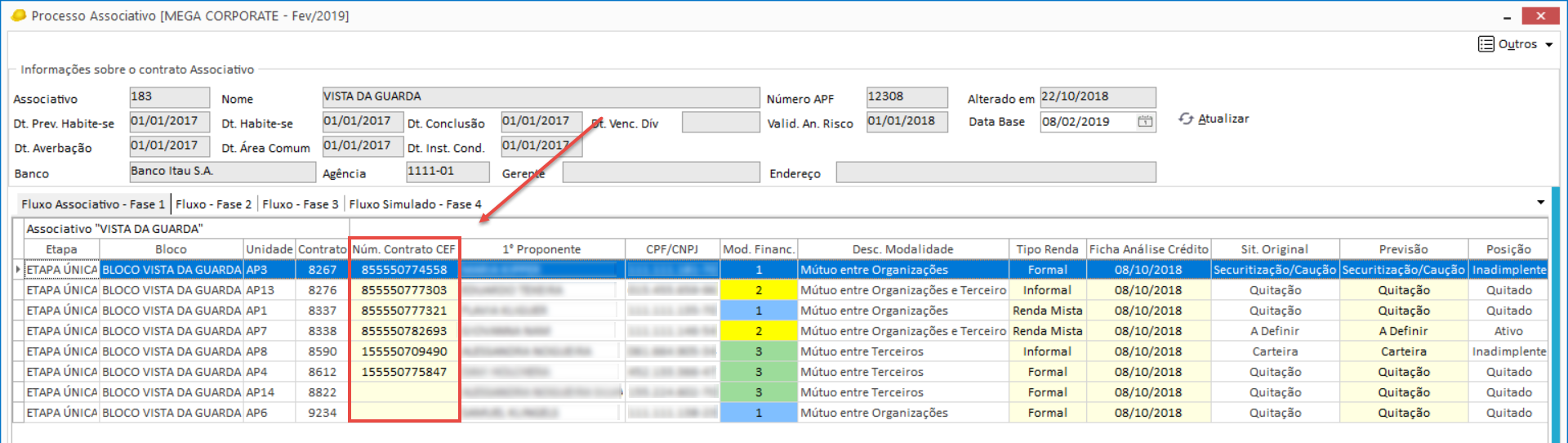Click the app icon in title bar
The image size is (1568, 443).
18,16
